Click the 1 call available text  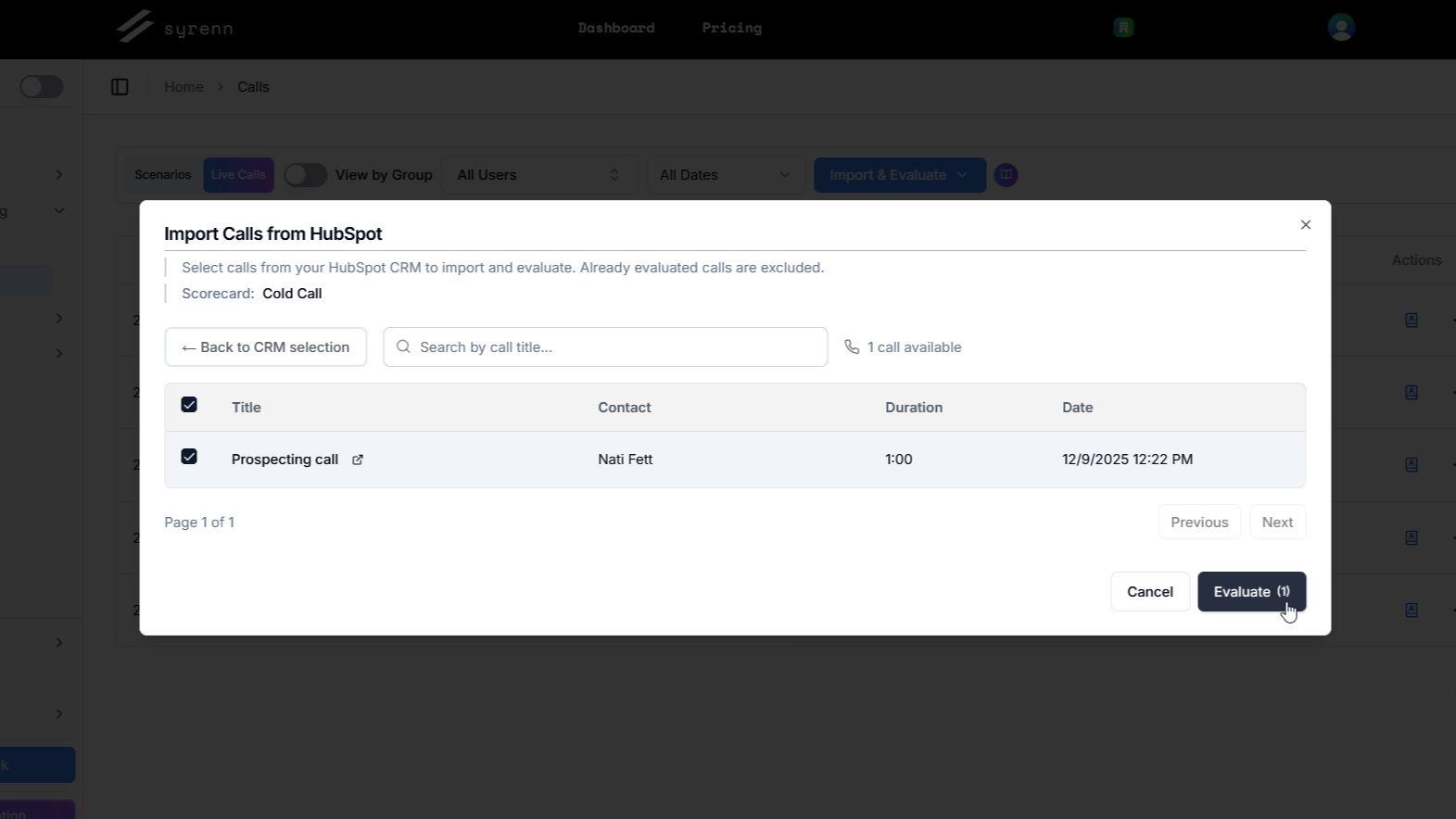[915, 347]
